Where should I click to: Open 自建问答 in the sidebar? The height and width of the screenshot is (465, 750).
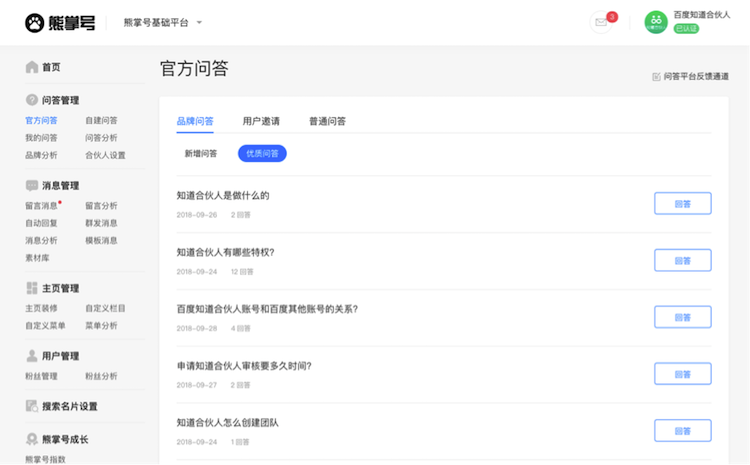tap(101, 121)
